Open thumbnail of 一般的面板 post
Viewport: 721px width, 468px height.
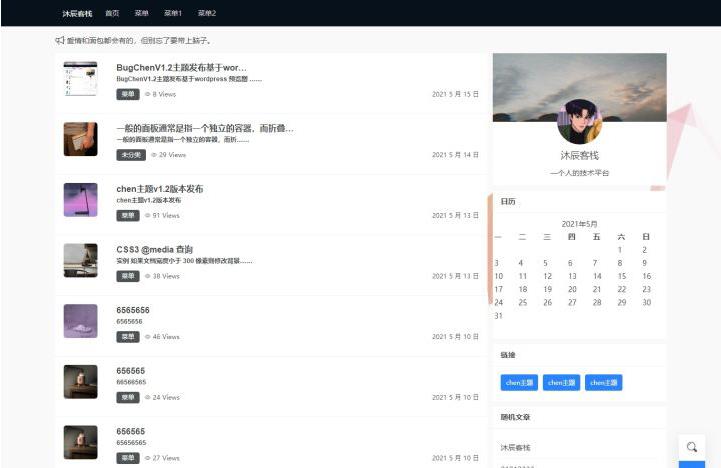pos(80,139)
